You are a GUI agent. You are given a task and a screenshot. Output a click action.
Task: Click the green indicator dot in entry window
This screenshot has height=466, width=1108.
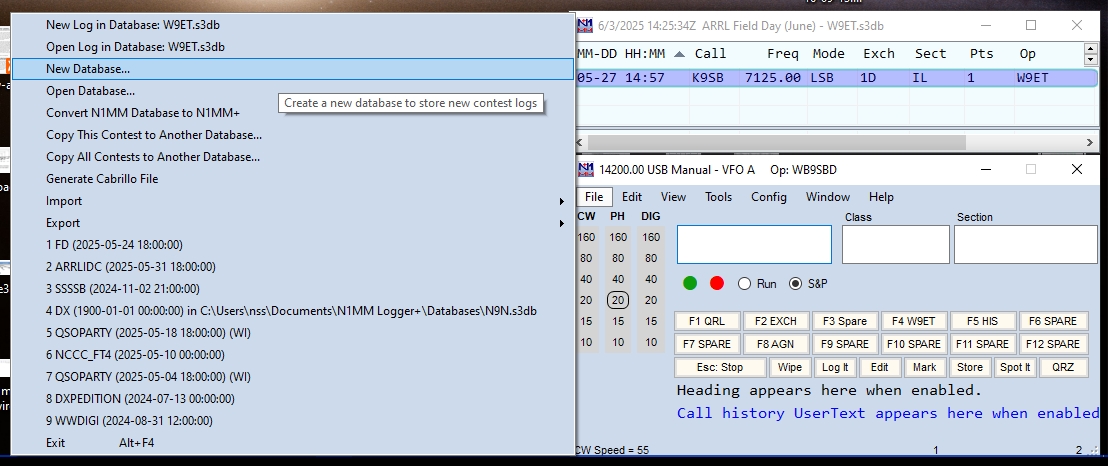pyautogui.click(x=690, y=283)
